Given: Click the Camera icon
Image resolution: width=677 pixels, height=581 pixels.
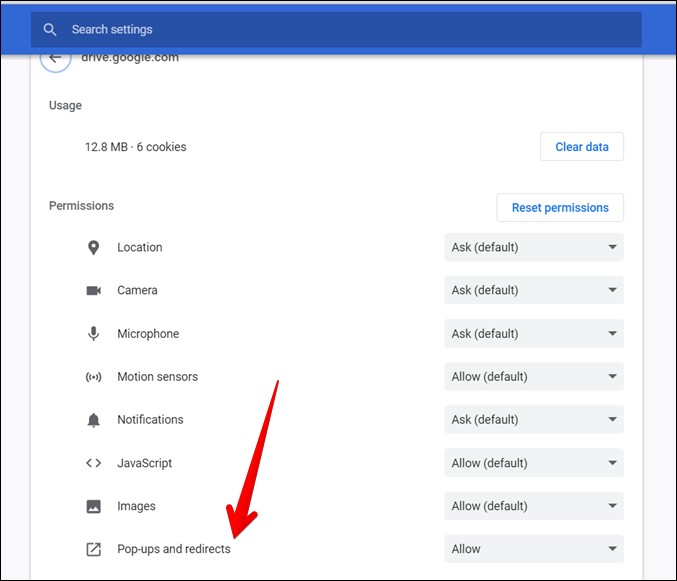Looking at the screenshot, I should pos(93,290).
